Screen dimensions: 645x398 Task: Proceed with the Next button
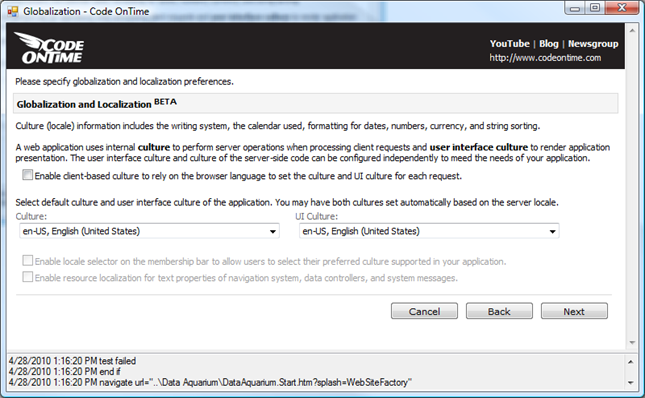pos(574,311)
